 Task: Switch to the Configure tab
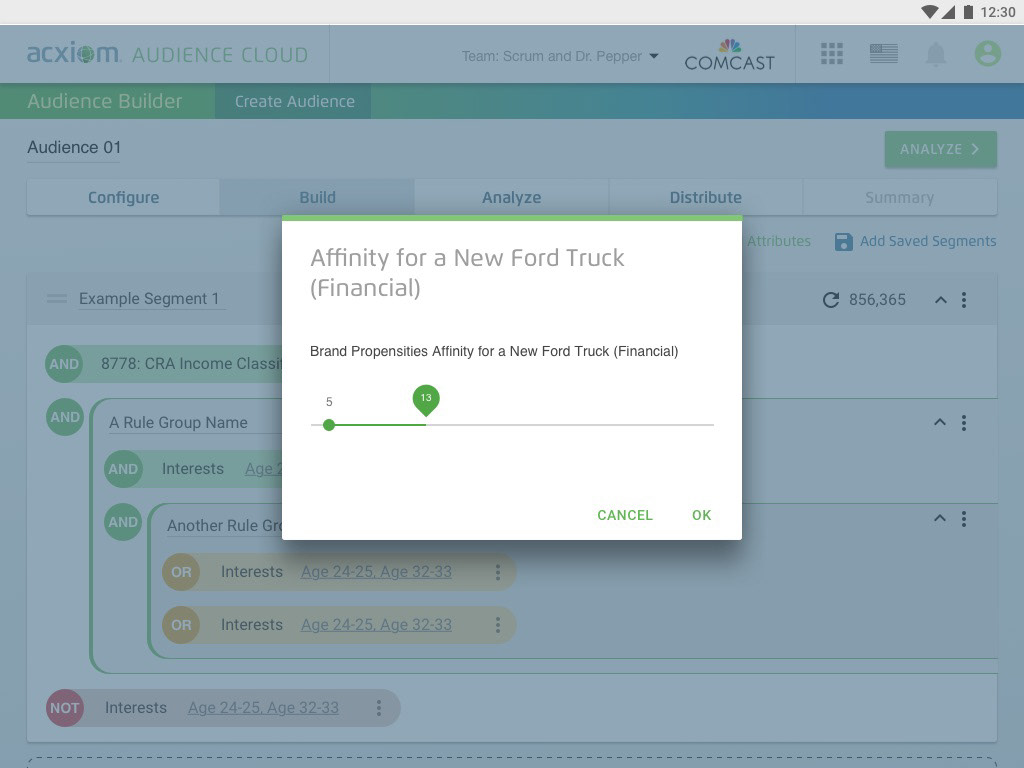(x=123, y=198)
